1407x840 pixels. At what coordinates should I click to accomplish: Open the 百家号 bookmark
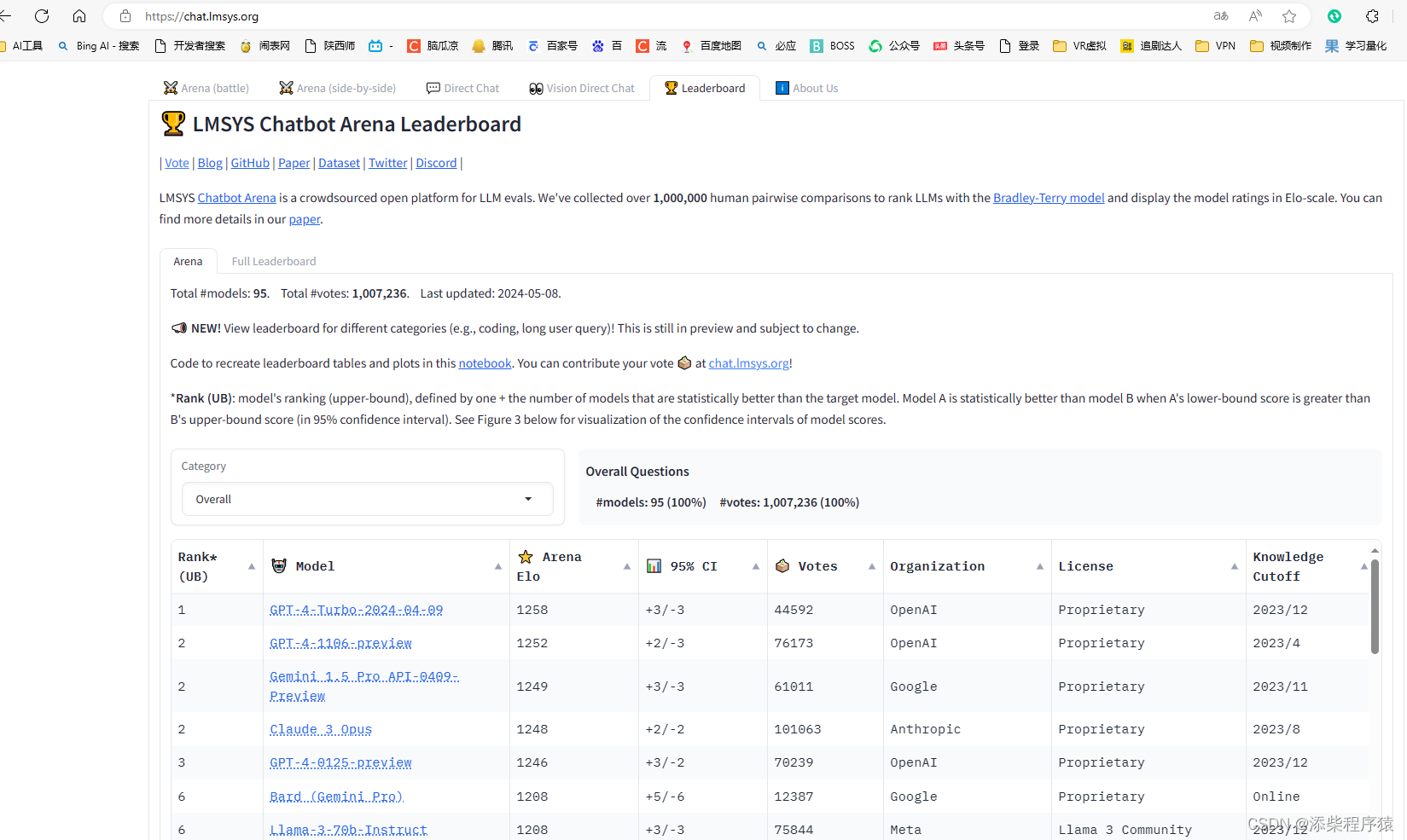point(552,46)
